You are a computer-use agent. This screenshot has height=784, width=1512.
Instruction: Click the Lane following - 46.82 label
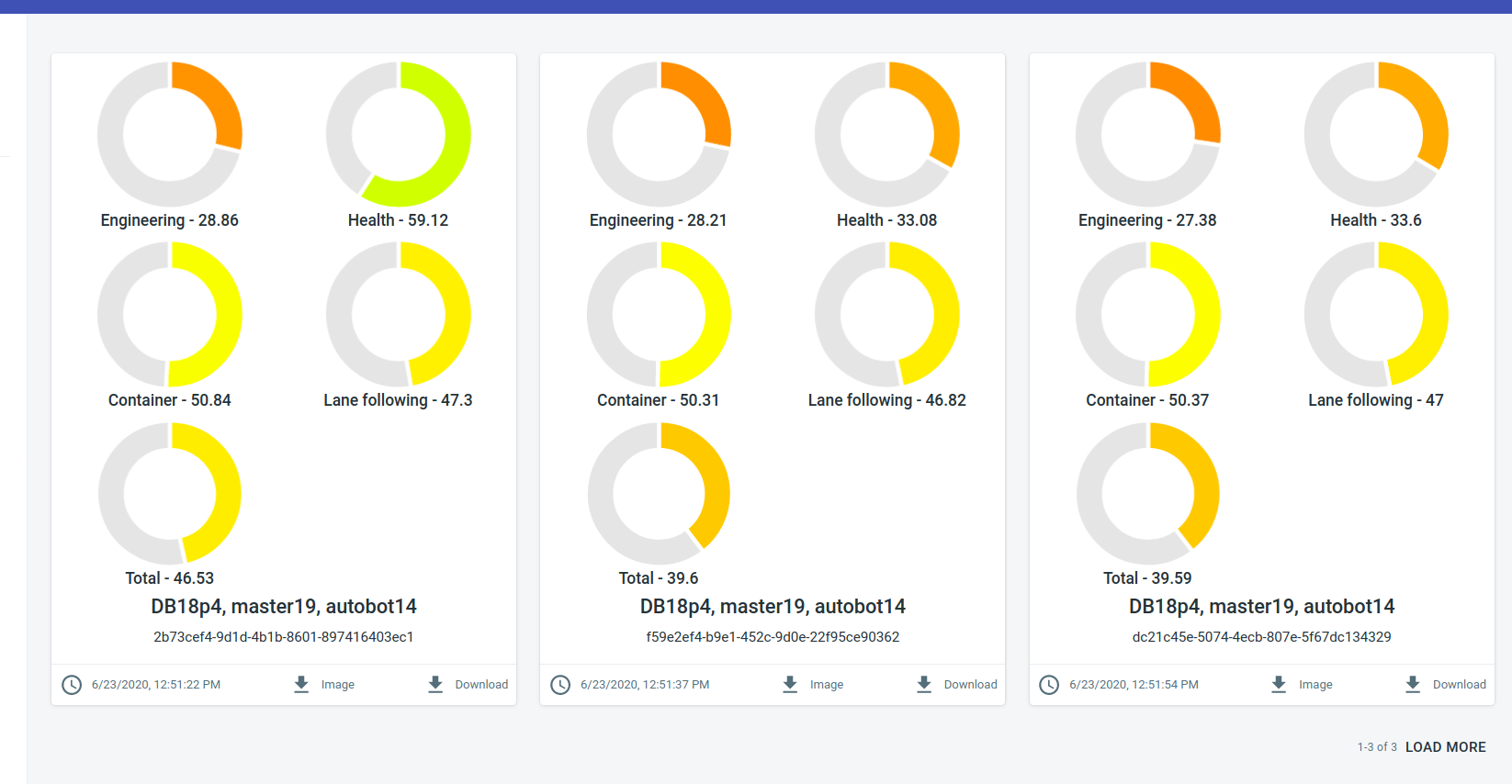tap(887, 400)
